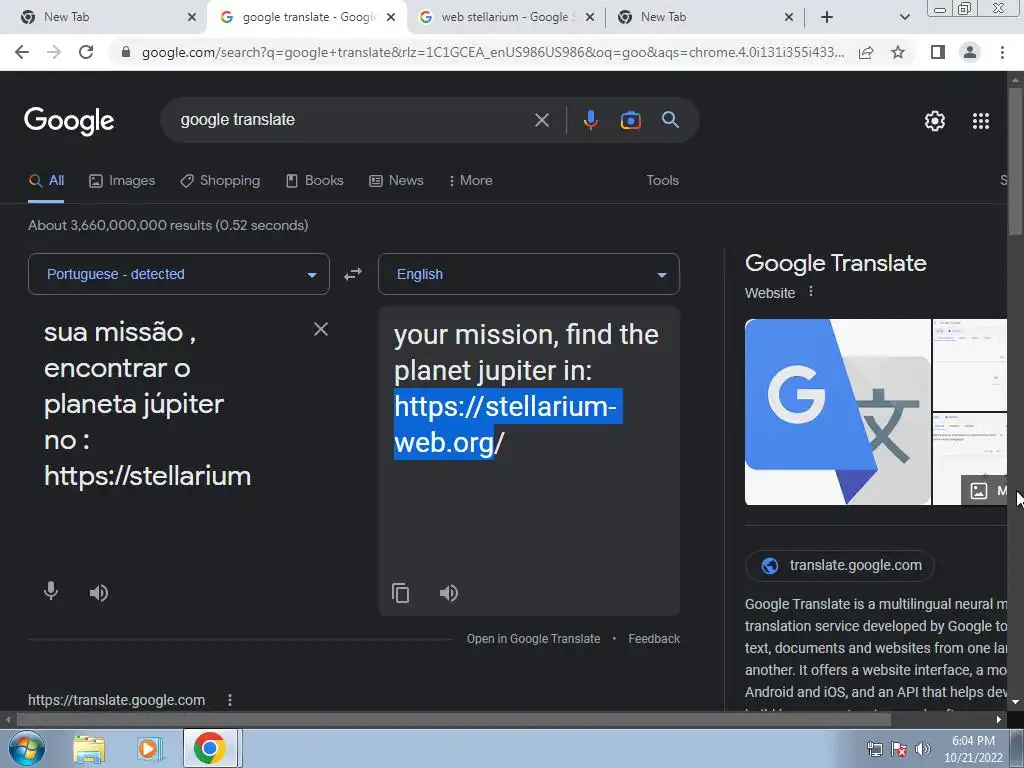Image resolution: width=1024 pixels, height=768 pixels.
Task: Click the horizontal scrollbar thumb
Action: [x=454, y=720]
